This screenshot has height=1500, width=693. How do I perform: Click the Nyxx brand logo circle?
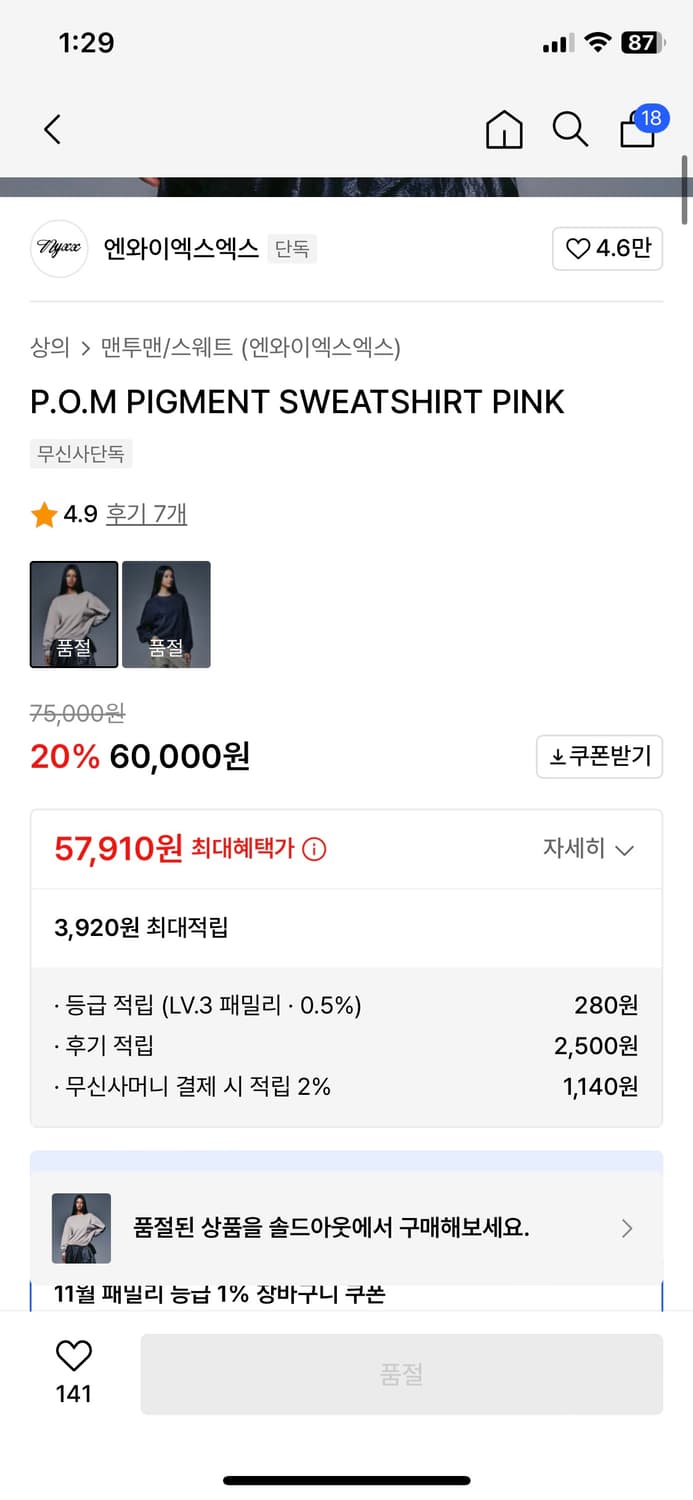[59, 248]
